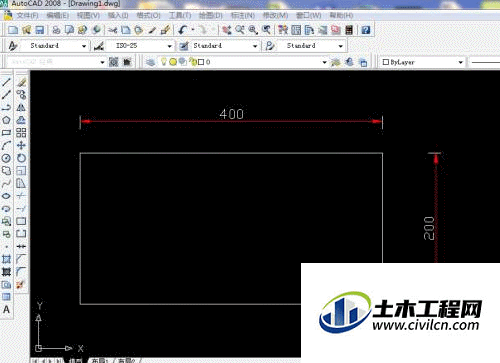Click the Pan realtime icon

click(x=227, y=30)
